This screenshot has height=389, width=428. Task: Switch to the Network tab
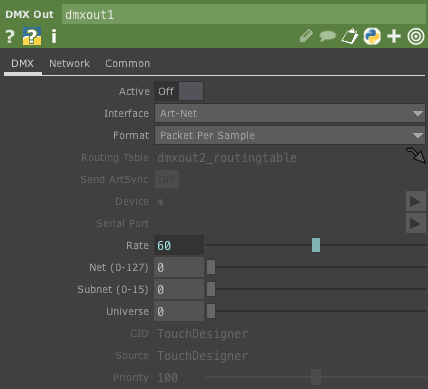pyautogui.click(x=69, y=63)
